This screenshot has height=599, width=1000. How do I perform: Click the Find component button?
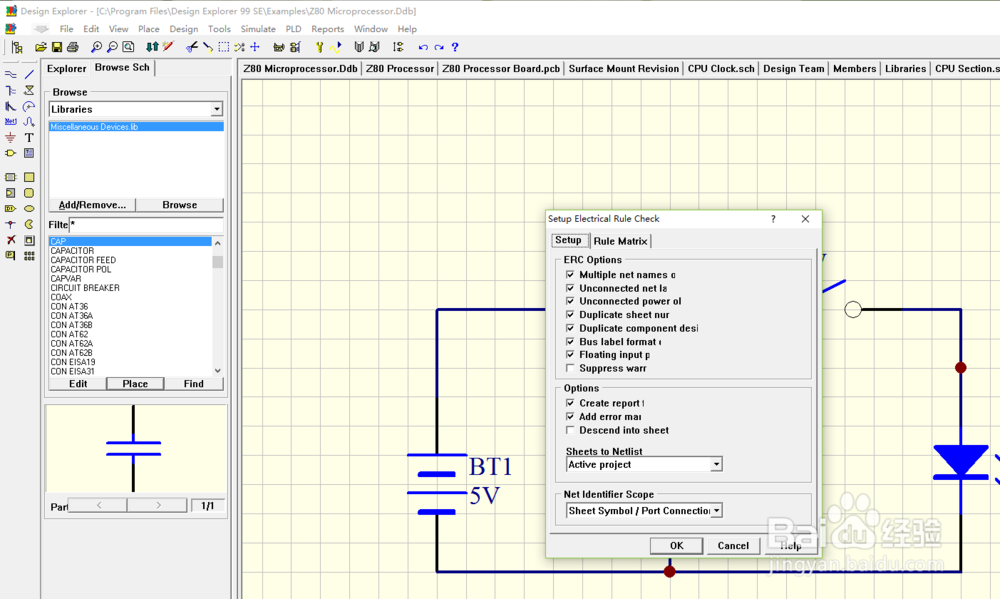pyautogui.click(x=194, y=383)
